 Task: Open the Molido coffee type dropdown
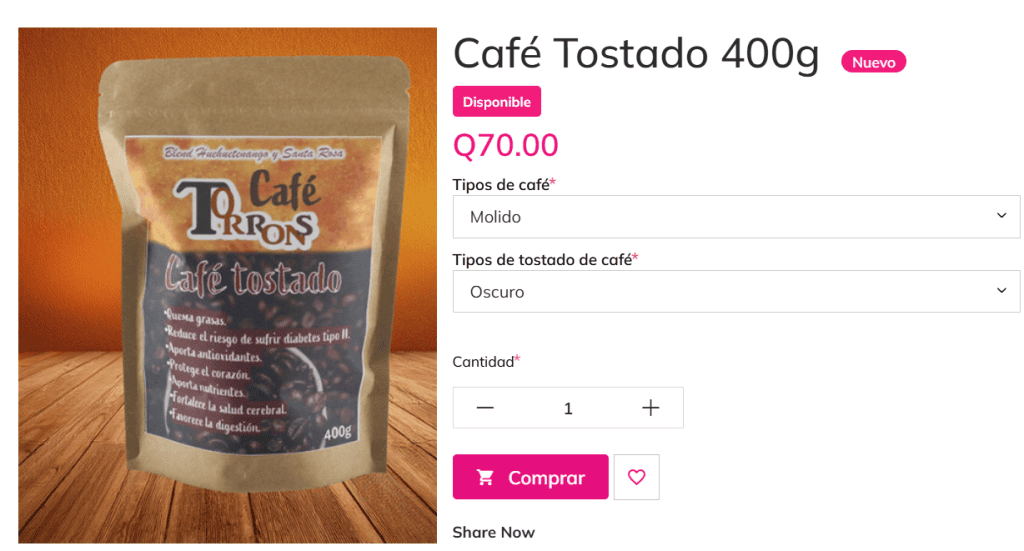pos(736,217)
